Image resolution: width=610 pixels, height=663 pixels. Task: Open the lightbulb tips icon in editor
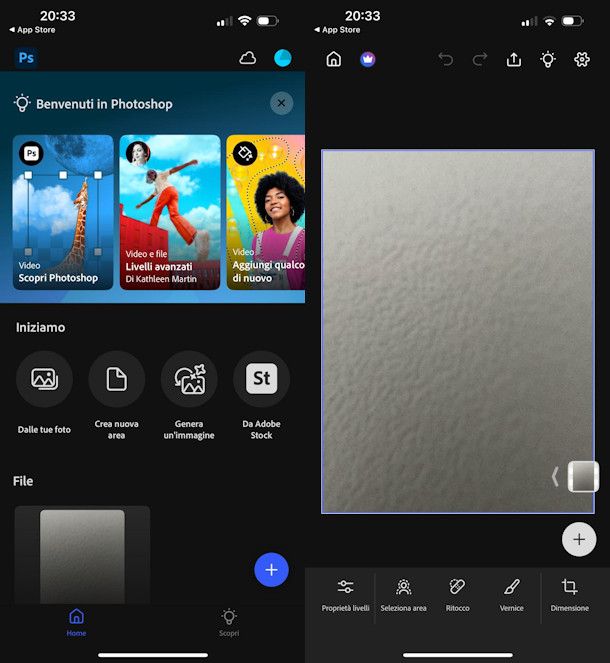pos(548,59)
